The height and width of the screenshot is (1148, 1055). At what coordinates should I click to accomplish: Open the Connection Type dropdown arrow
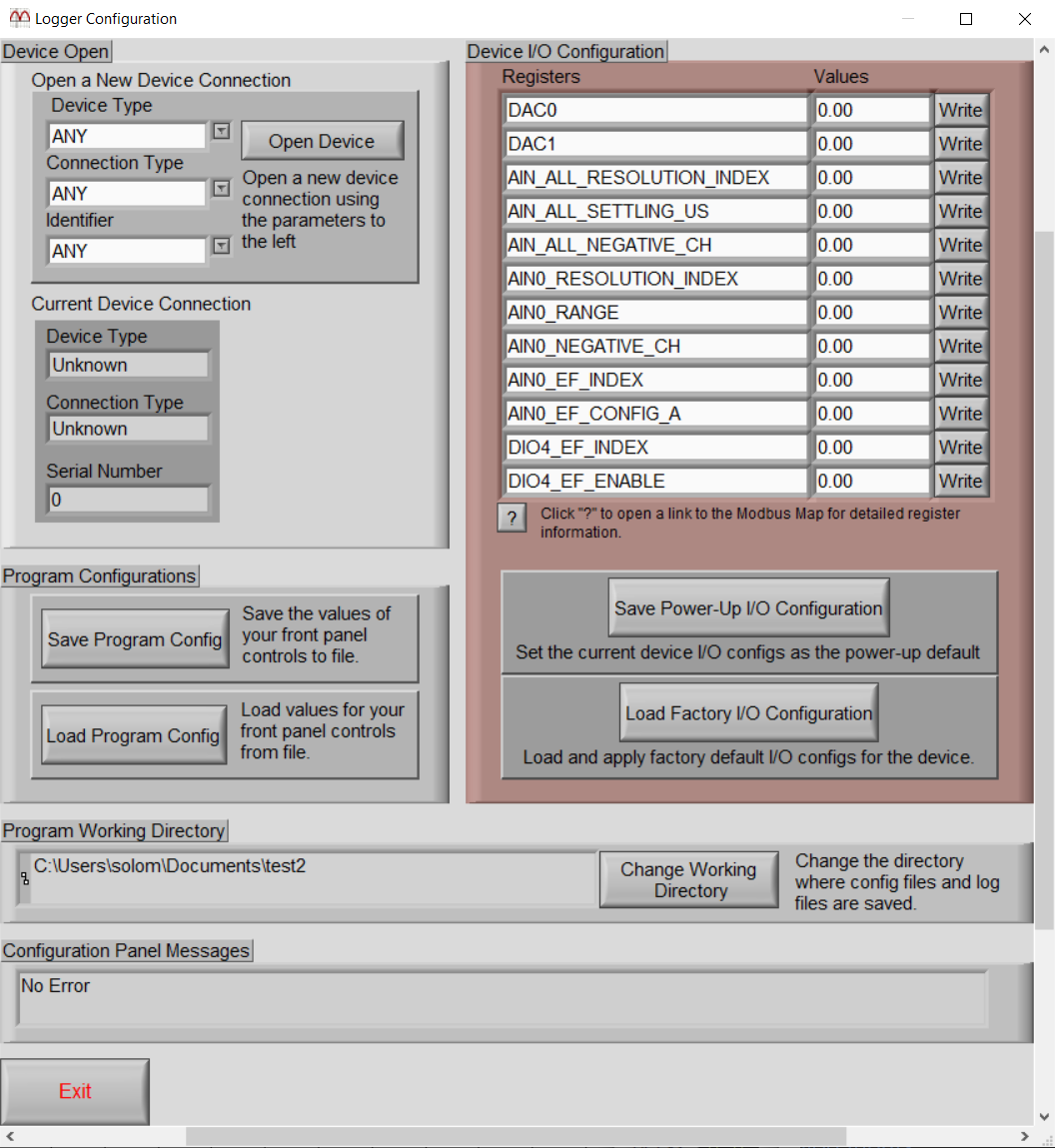tap(221, 188)
